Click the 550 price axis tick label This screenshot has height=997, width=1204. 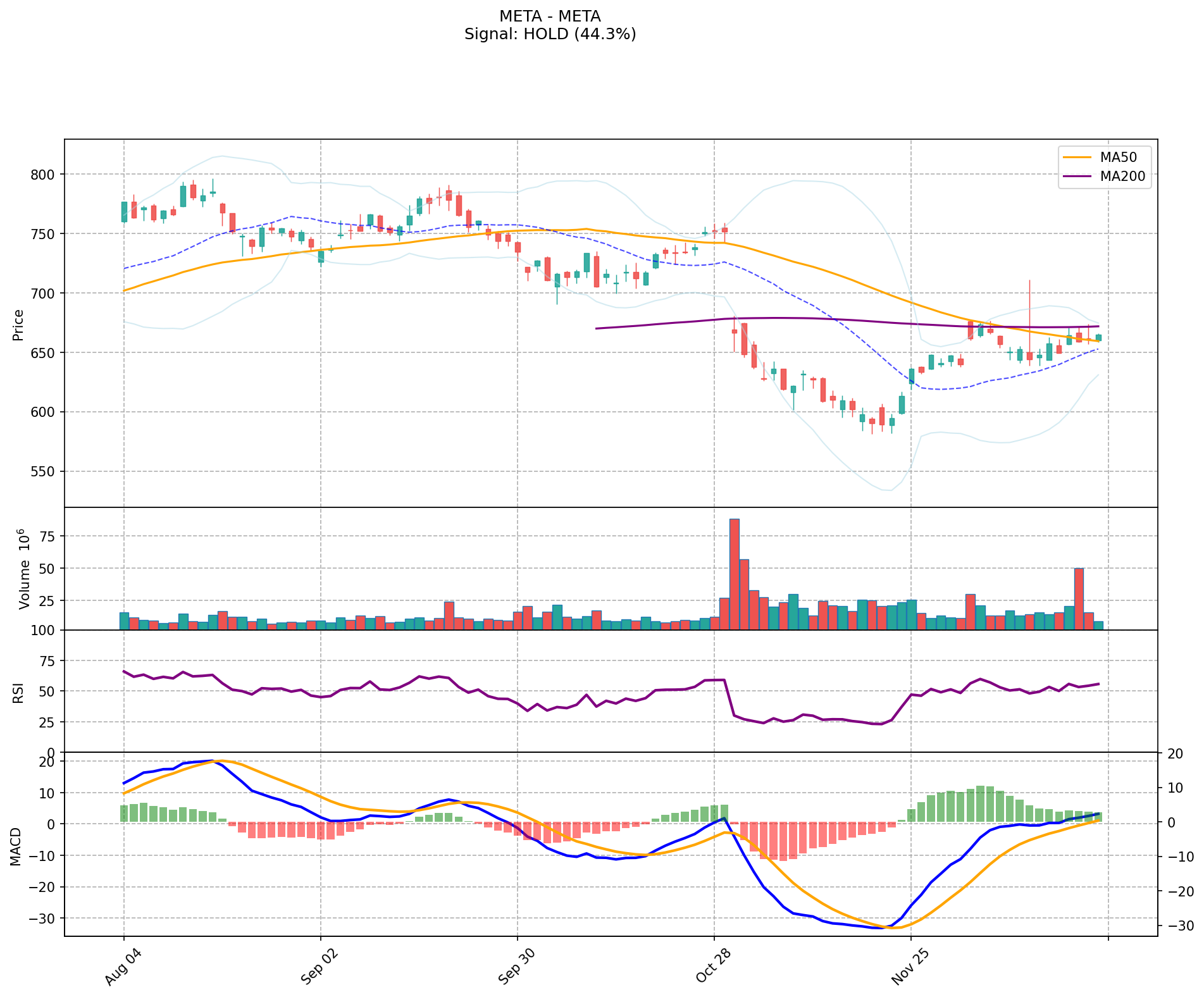[x=45, y=472]
